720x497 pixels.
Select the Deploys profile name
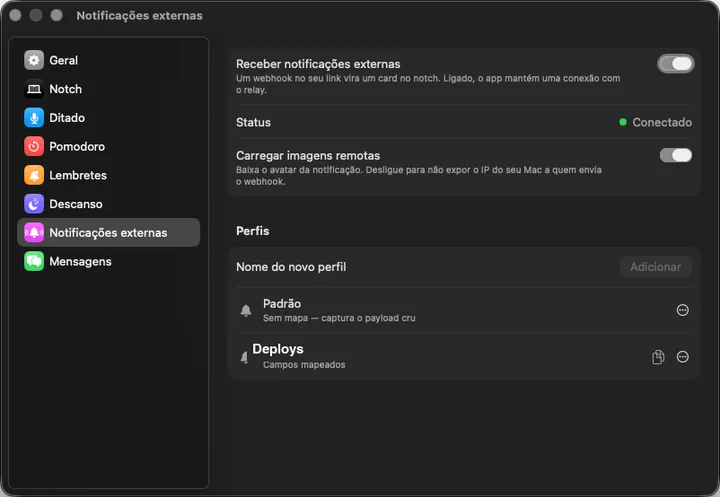278,349
